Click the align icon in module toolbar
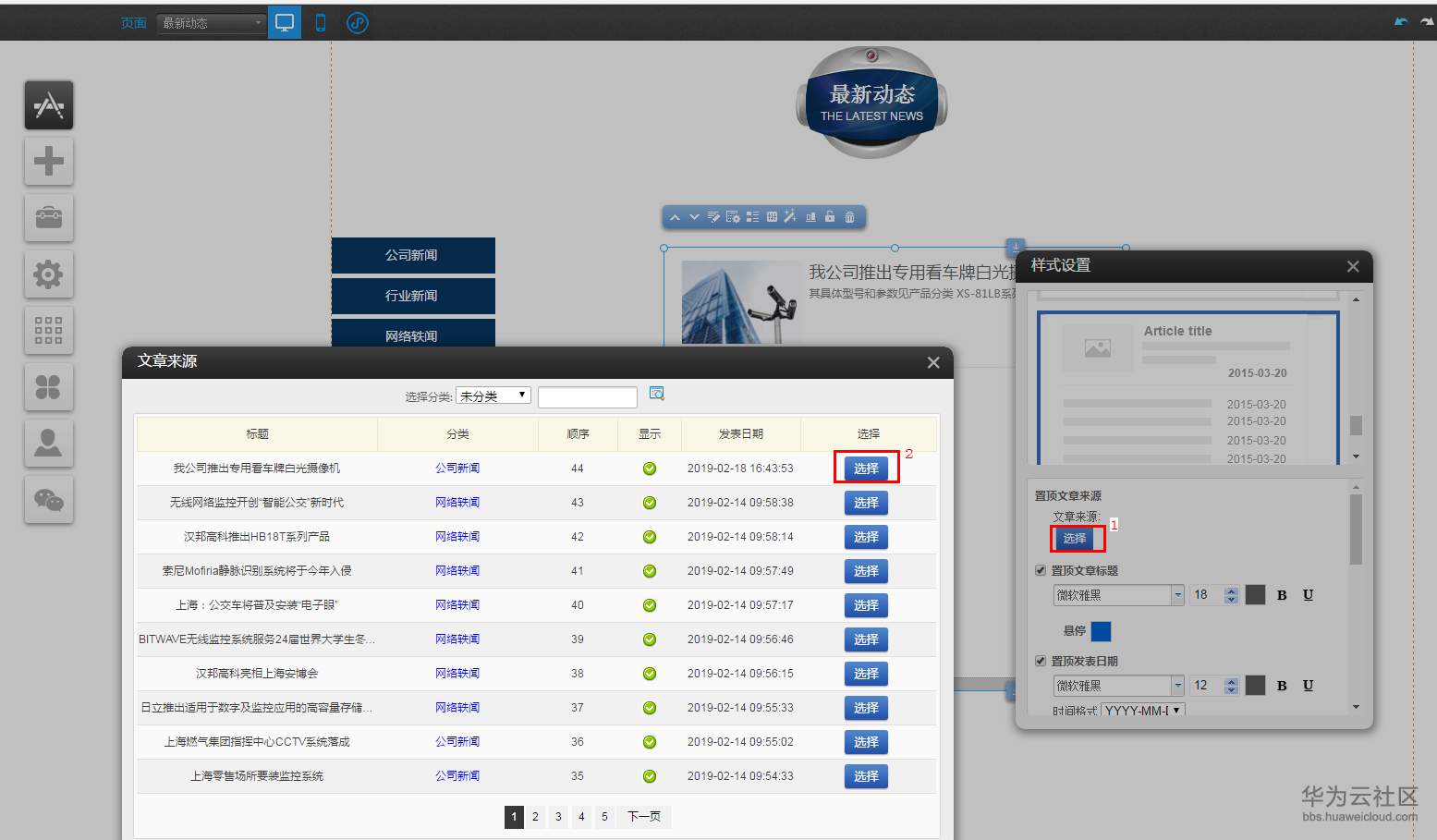Image resolution: width=1437 pixels, height=840 pixels. [810, 217]
